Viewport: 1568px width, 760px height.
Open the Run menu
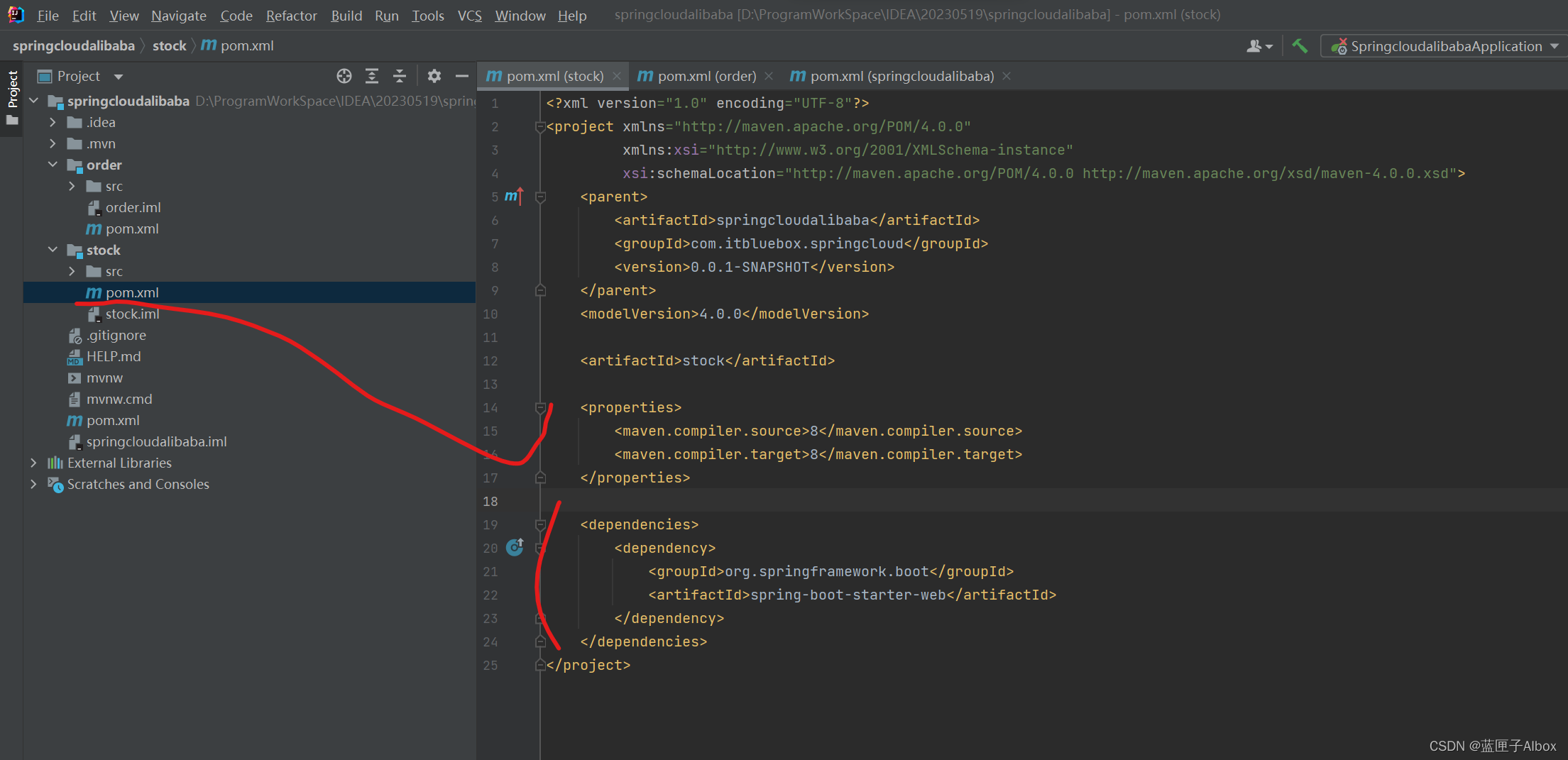coord(387,16)
